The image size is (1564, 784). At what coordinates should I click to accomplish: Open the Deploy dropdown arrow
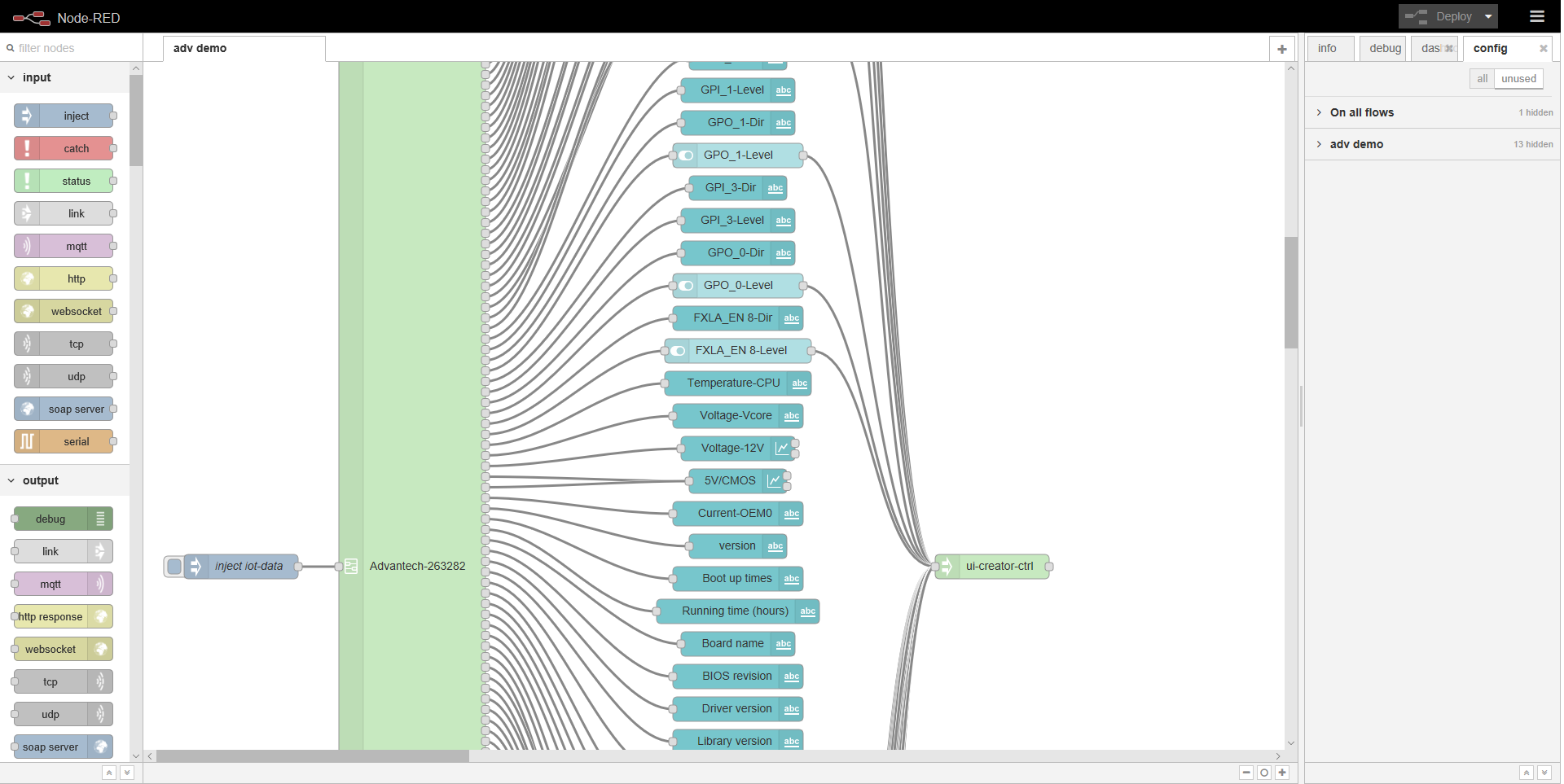click(x=1488, y=16)
